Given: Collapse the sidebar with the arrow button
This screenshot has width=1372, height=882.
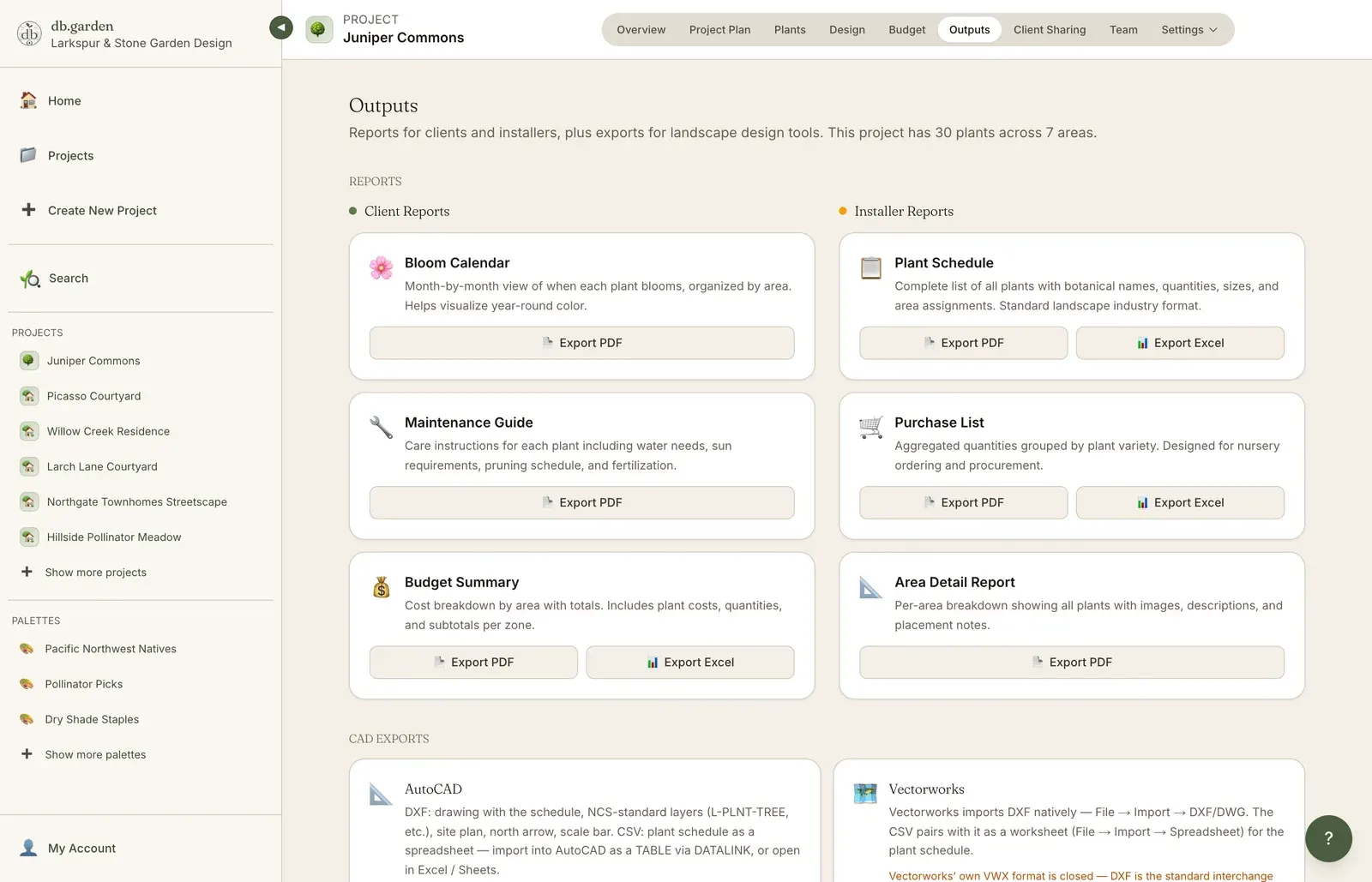Looking at the screenshot, I should click(281, 27).
